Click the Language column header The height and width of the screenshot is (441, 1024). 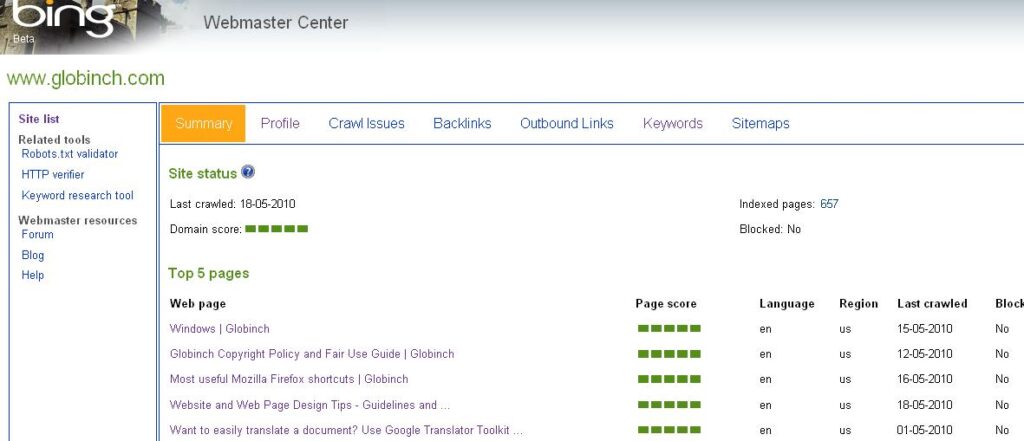(787, 304)
